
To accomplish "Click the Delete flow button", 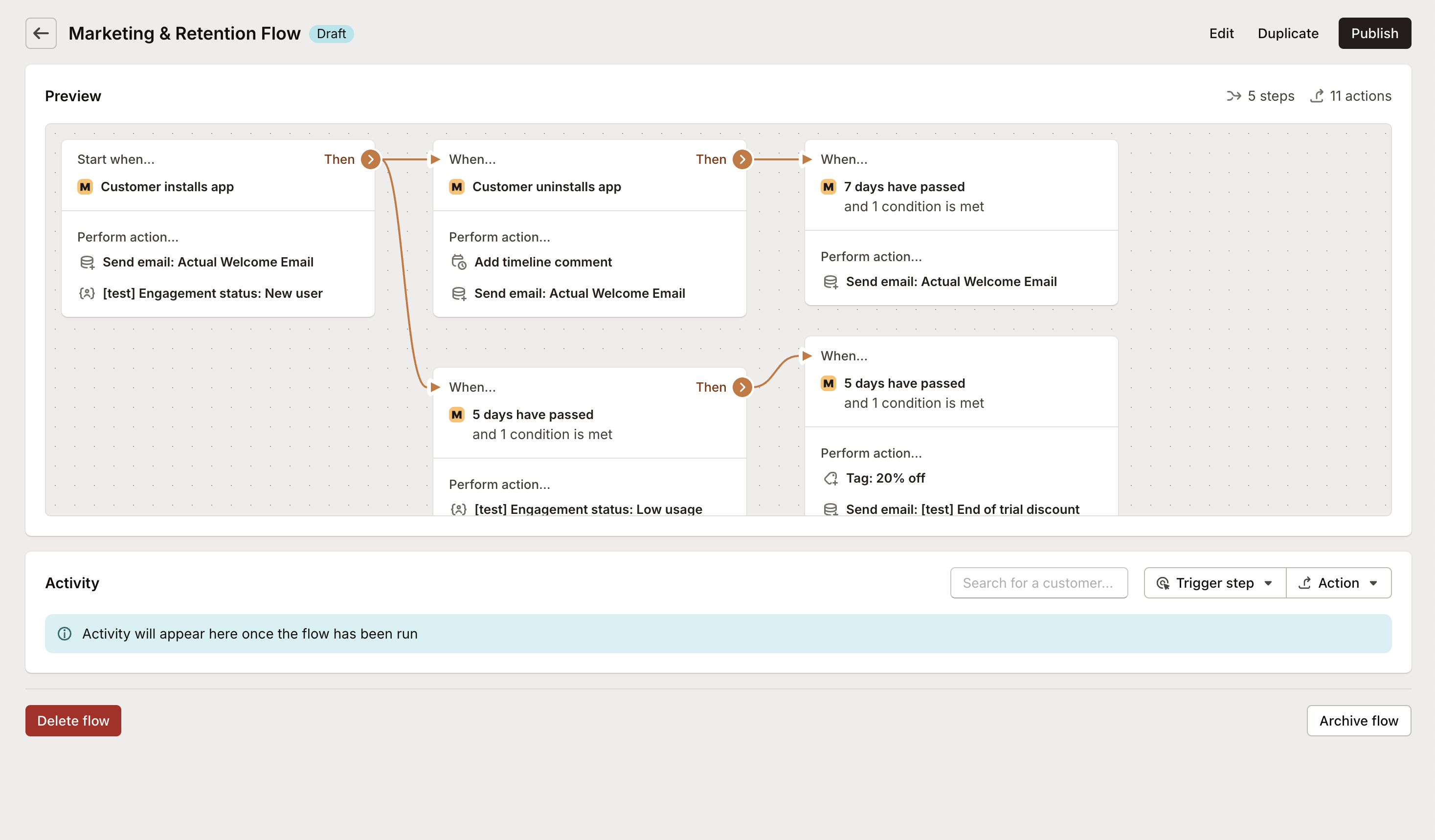I will coord(73,720).
